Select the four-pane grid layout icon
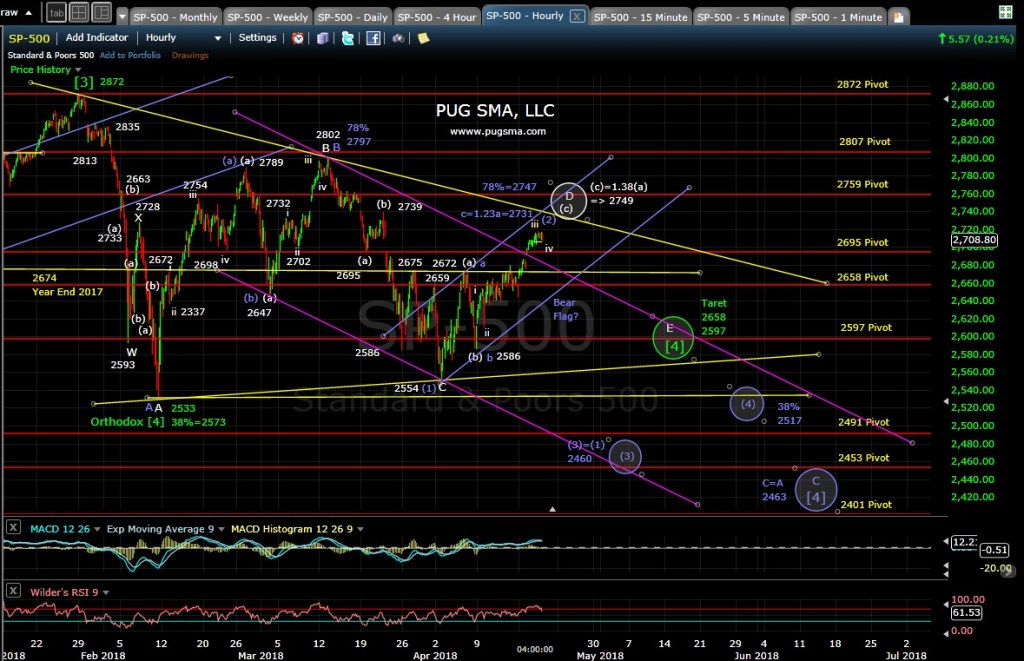Screen dimensions: 1024x661 (79, 12)
